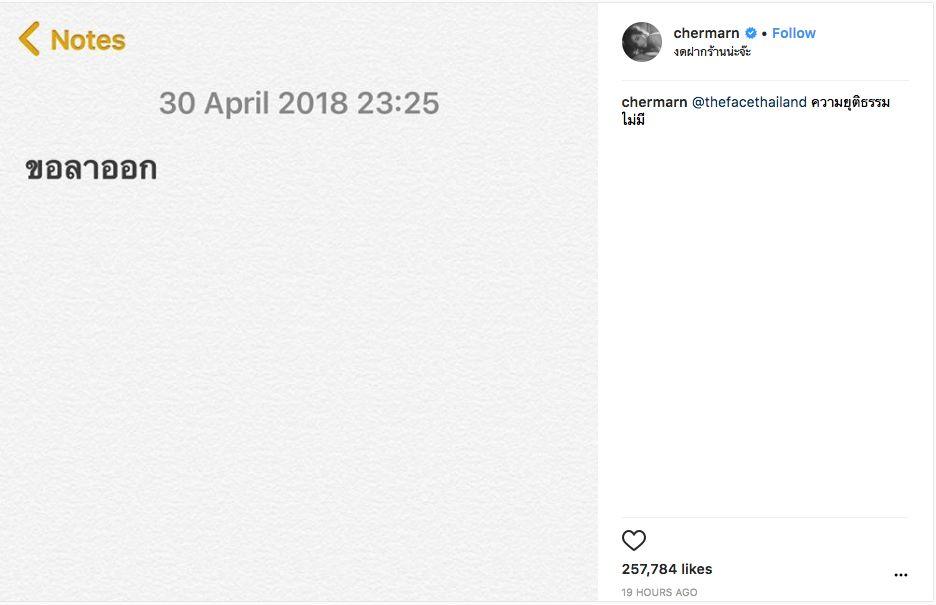
Task: Open chermarn's round profile avatar
Action: (x=642, y=42)
